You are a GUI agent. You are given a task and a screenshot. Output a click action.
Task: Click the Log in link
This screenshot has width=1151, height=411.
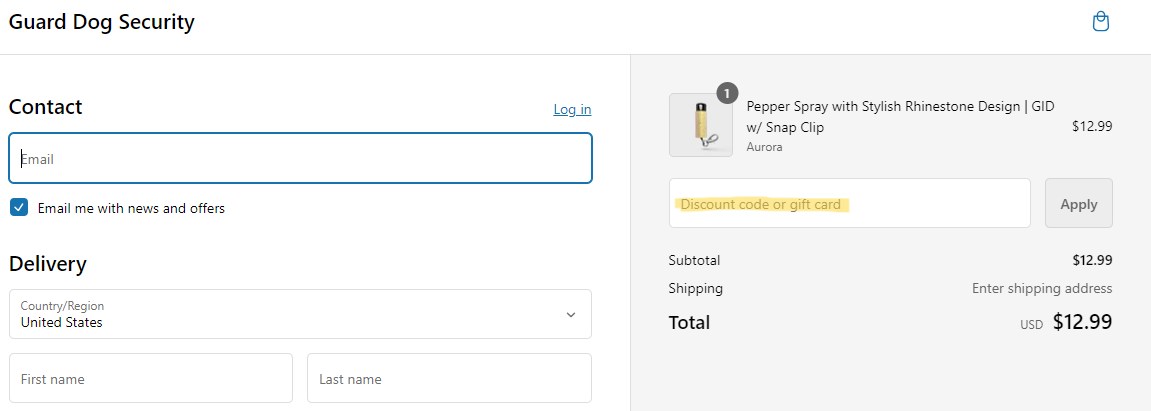click(572, 109)
